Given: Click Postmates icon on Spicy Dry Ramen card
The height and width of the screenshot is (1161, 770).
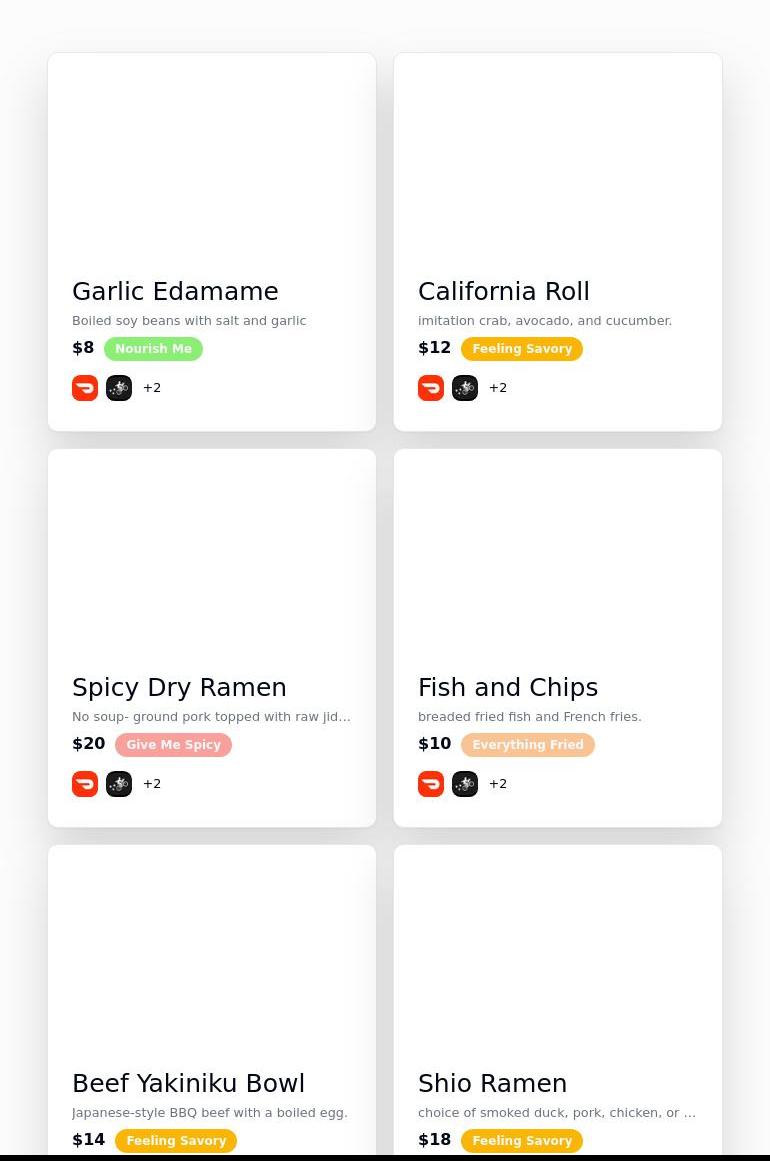Looking at the screenshot, I should [x=119, y=784].
